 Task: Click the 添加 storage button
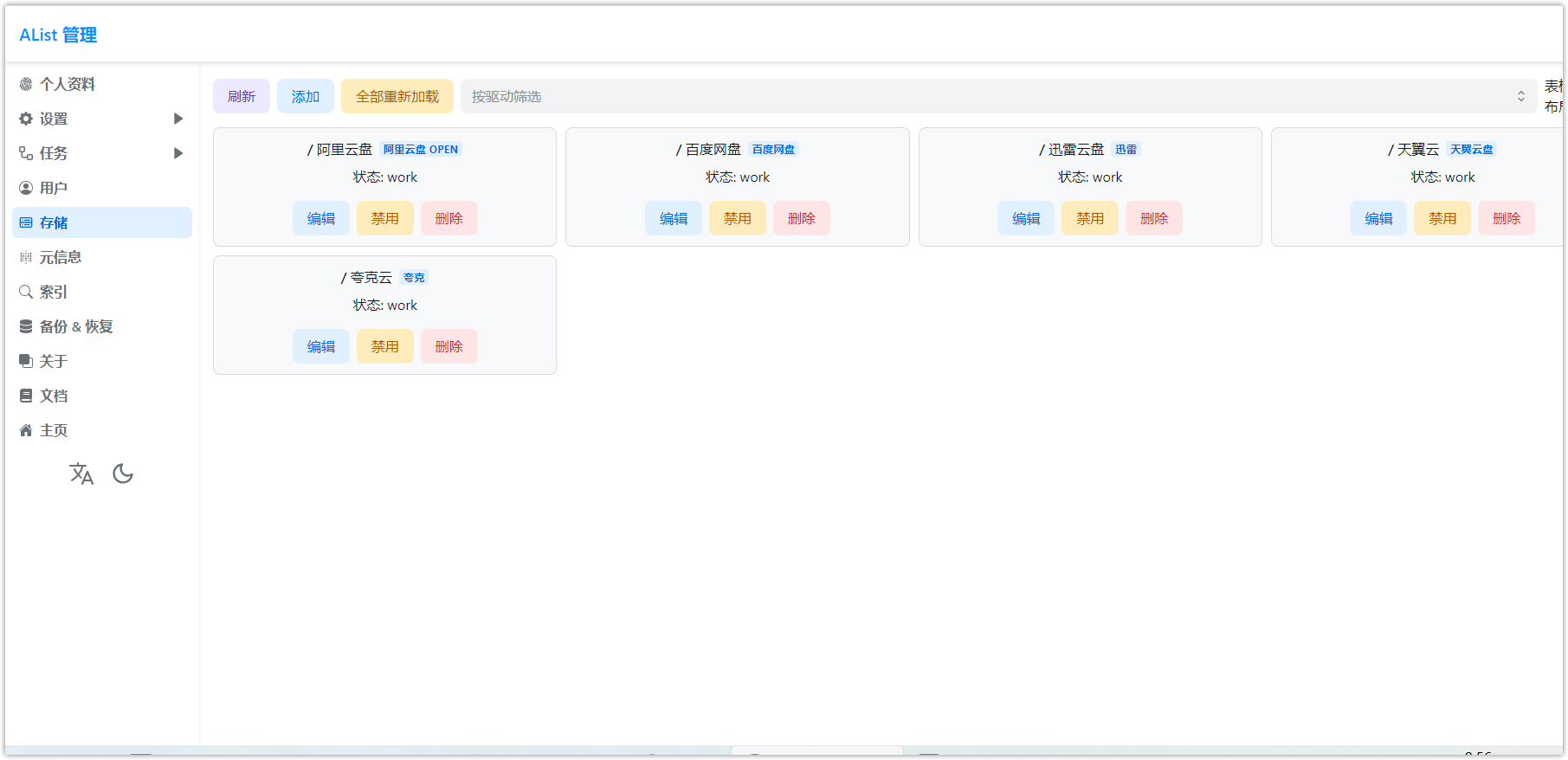[x=306, y=96]
